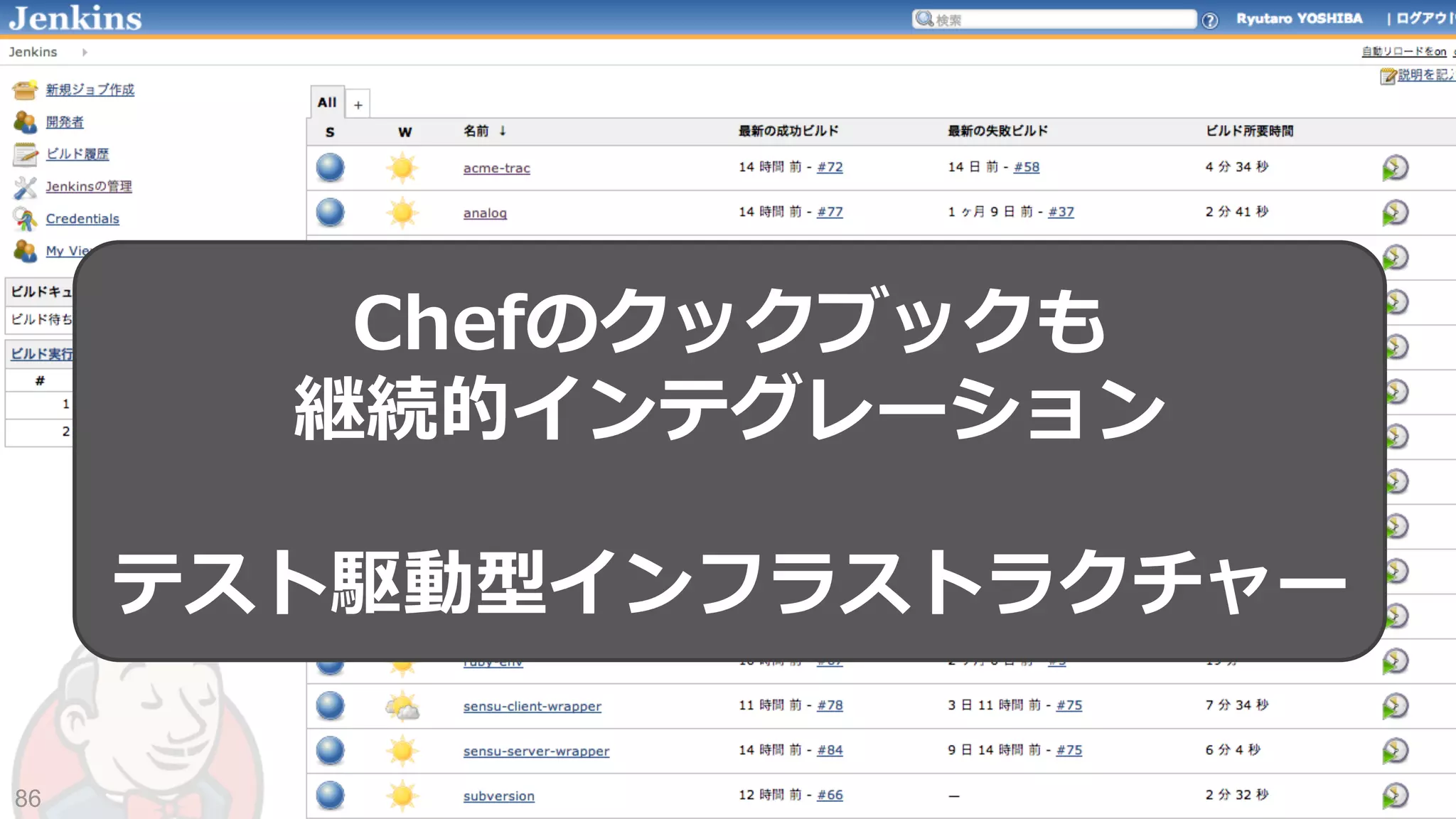Open the sensu-client-wrapper job
Image resolution: width=1456 pixels, height=819 pixels.
coord(532,706)
